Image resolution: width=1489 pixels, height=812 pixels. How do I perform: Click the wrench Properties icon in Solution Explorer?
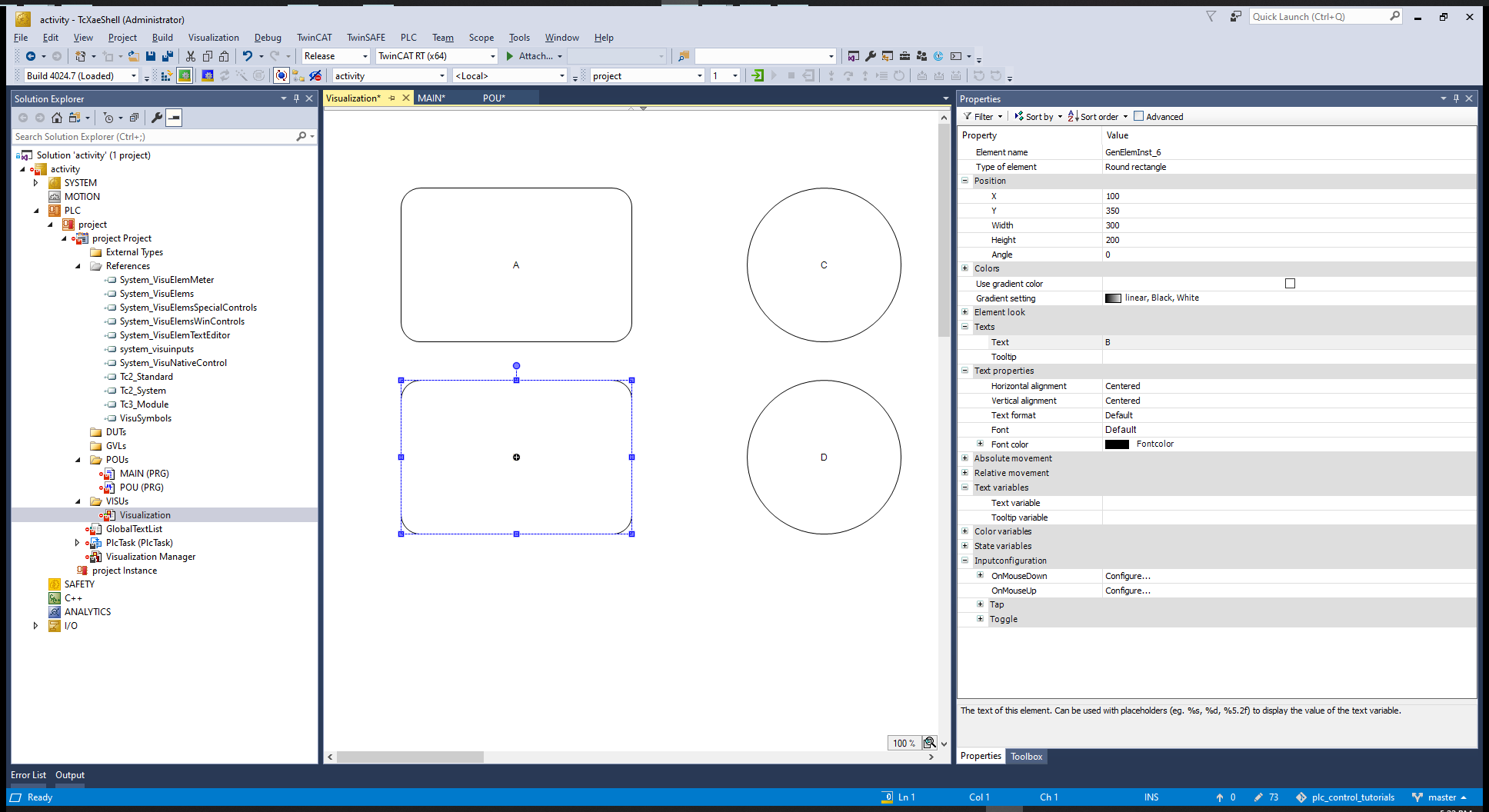pos(157,118)
